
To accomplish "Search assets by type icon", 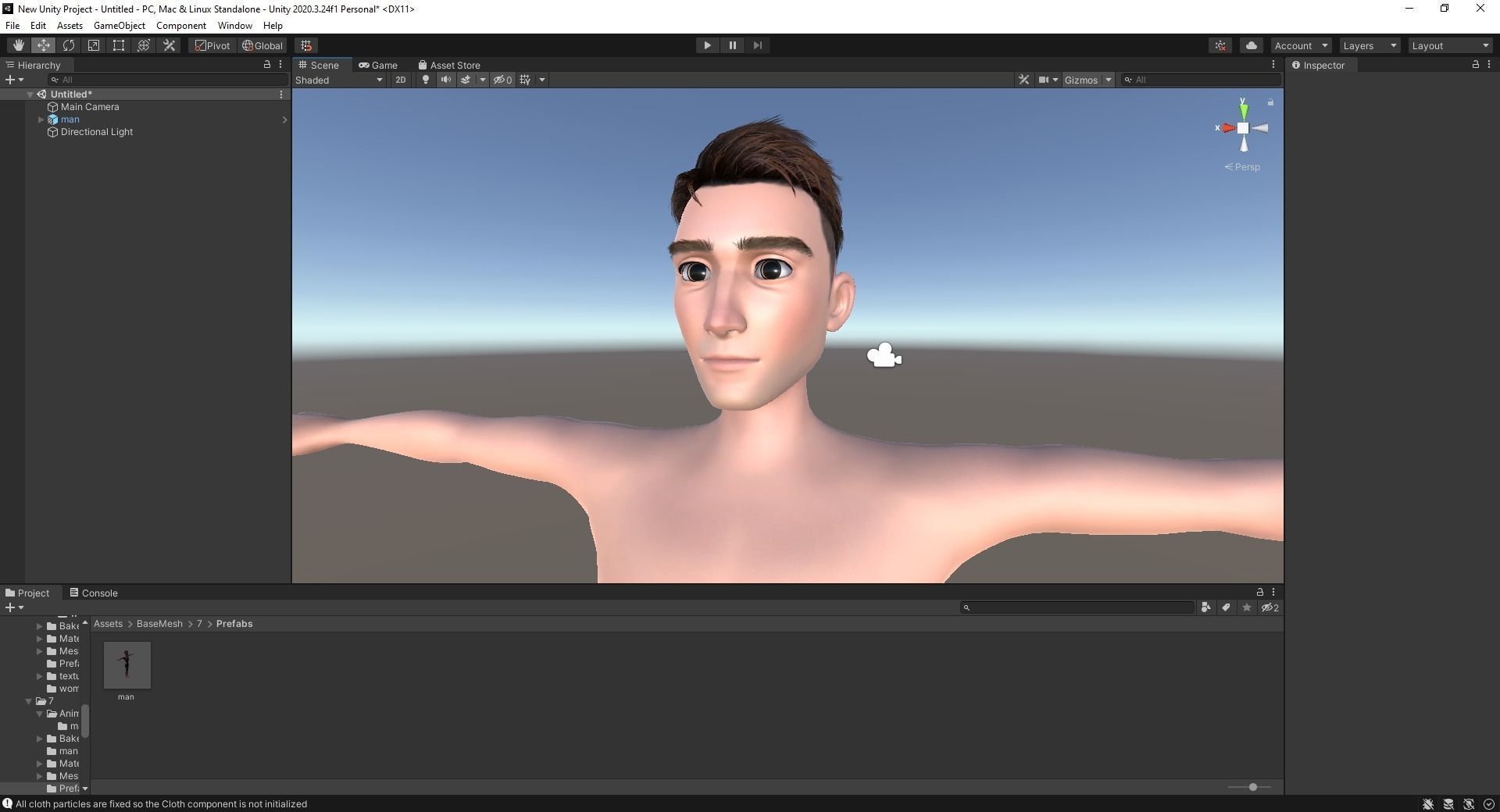I will (1205, 607).
